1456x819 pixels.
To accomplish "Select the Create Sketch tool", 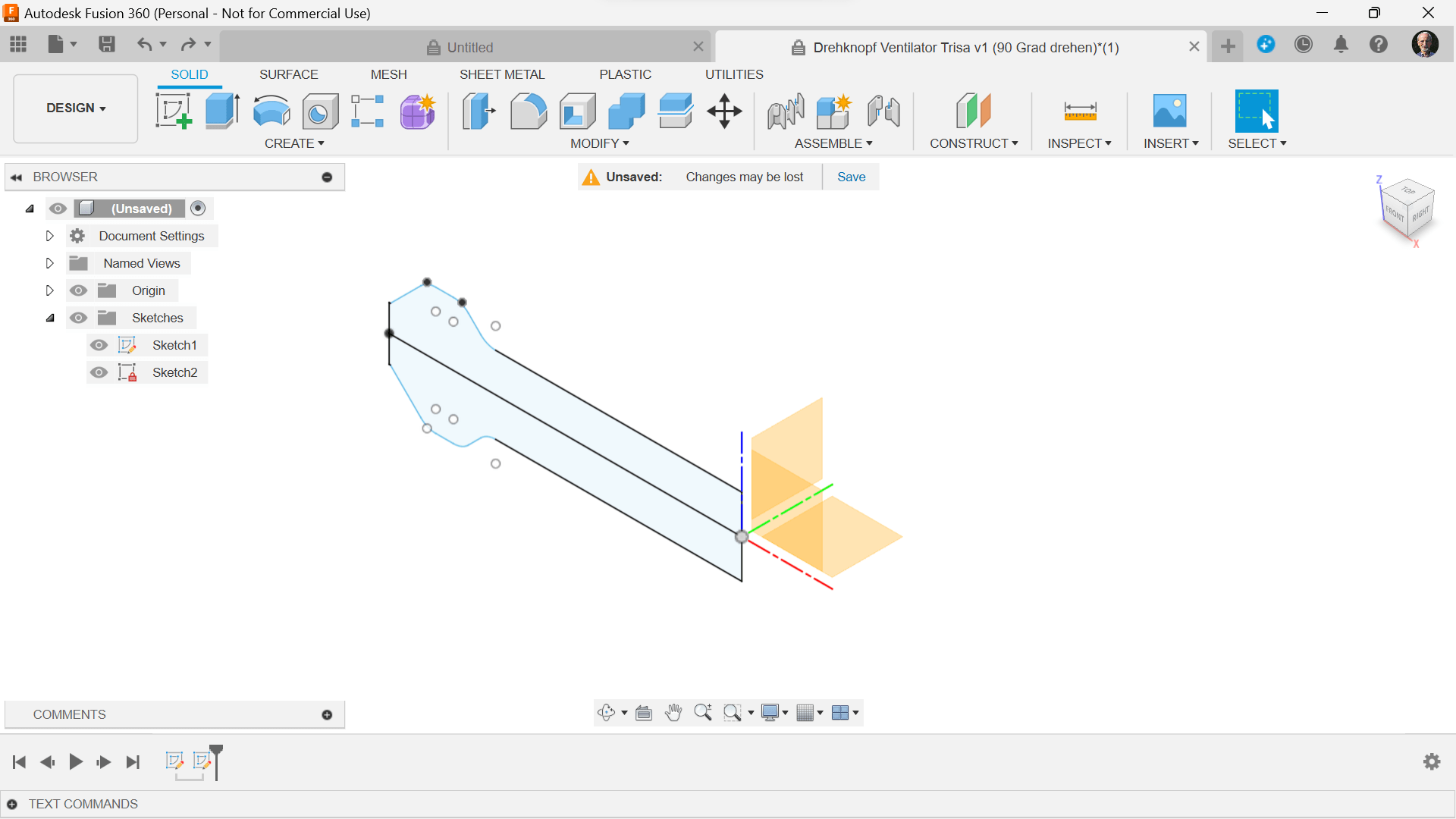I will coord(174,111).
